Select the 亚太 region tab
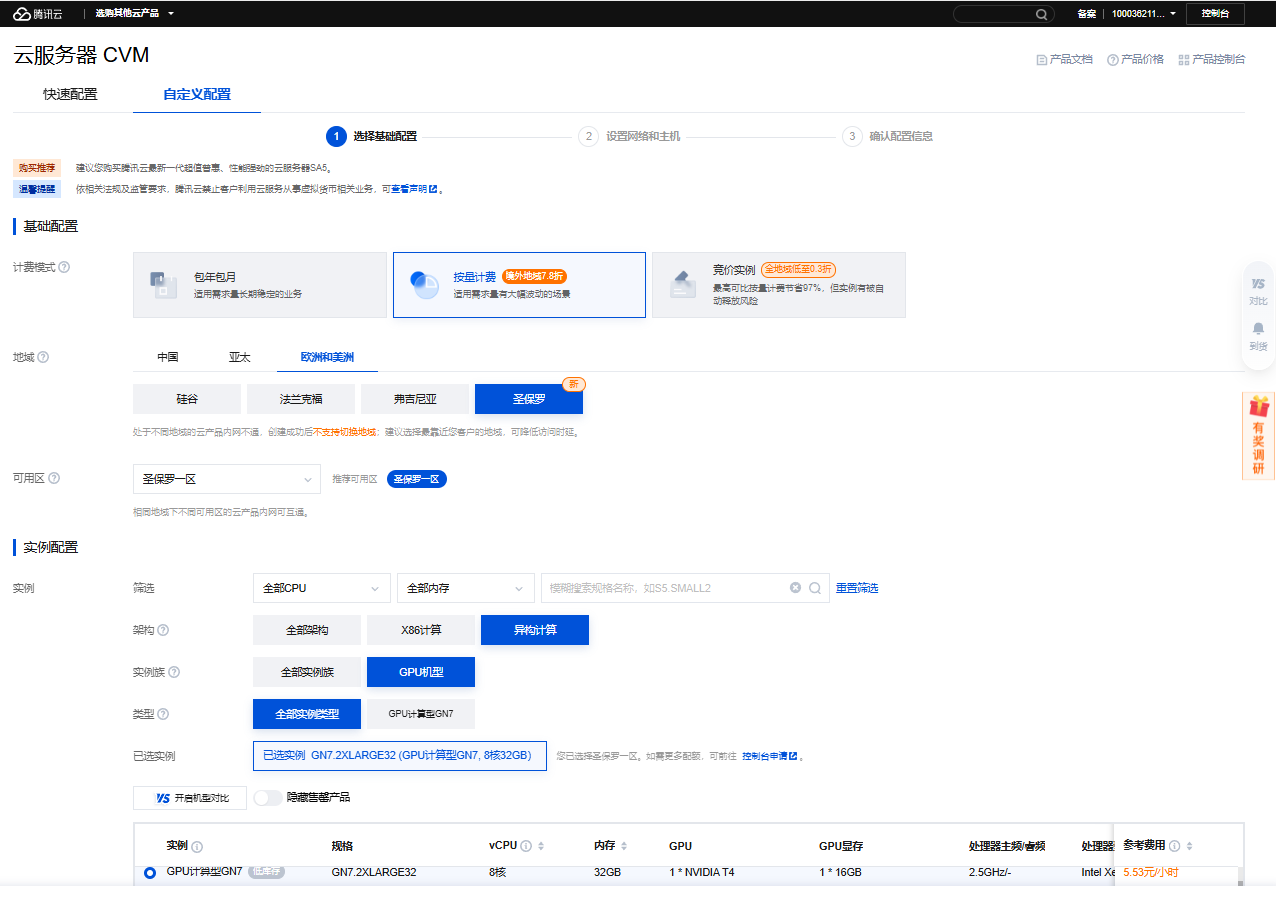This screenshot has width=1276, height=899. pos(240,357)
